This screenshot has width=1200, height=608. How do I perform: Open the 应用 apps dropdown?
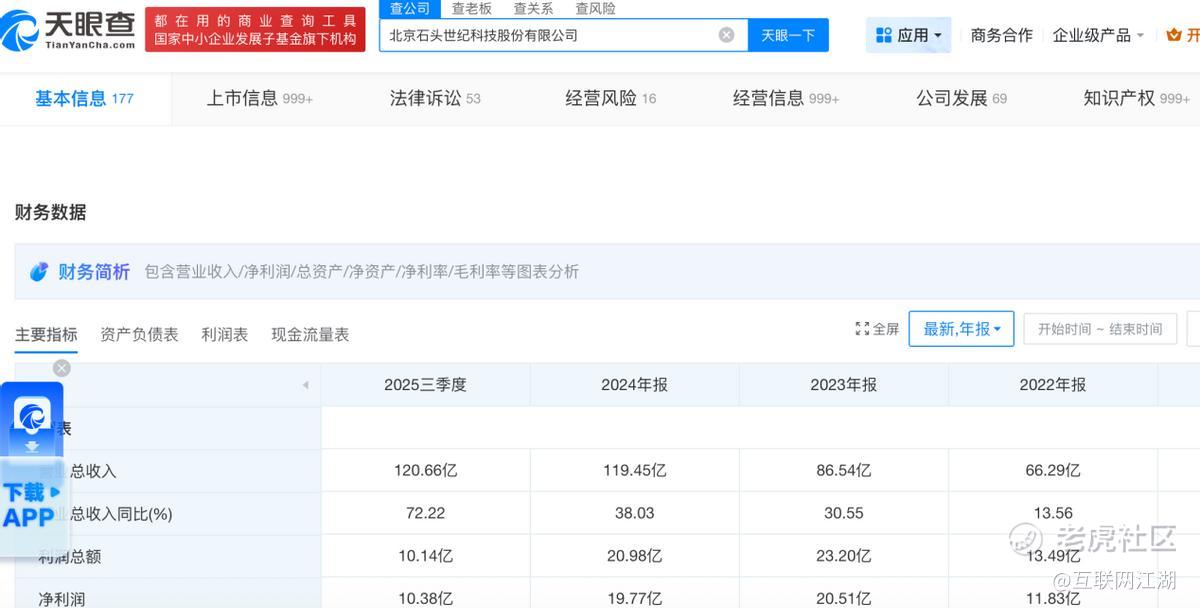(909, 35)
